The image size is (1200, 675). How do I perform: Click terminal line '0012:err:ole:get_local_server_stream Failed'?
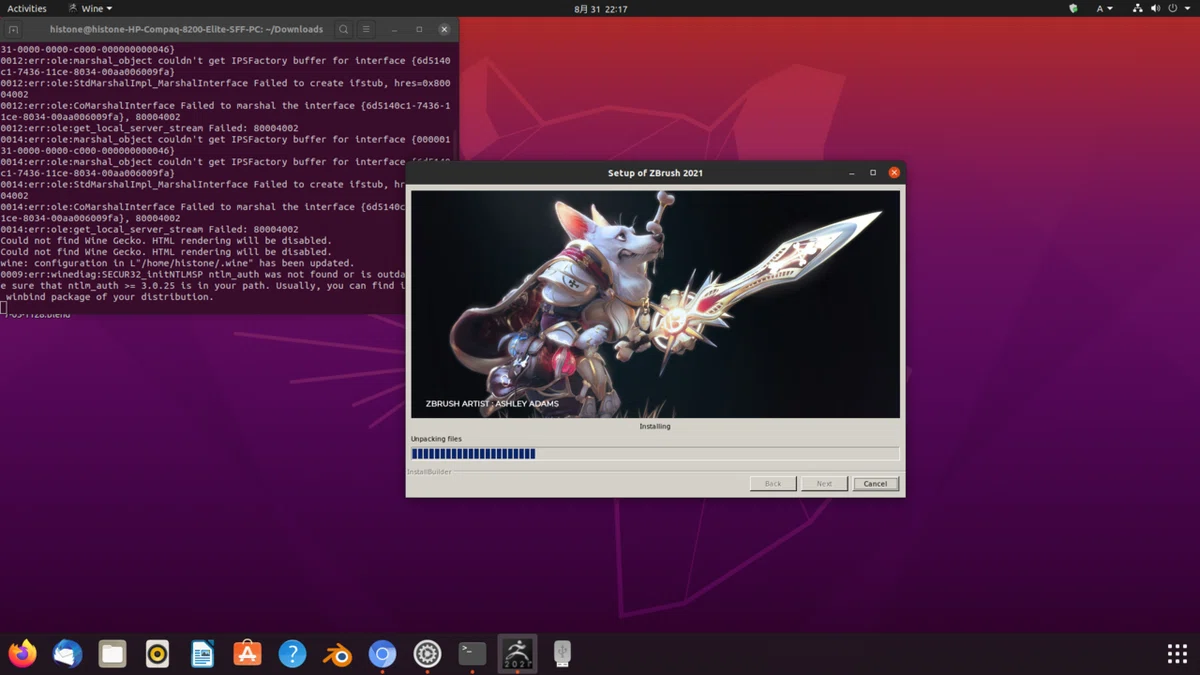point(149,128)
